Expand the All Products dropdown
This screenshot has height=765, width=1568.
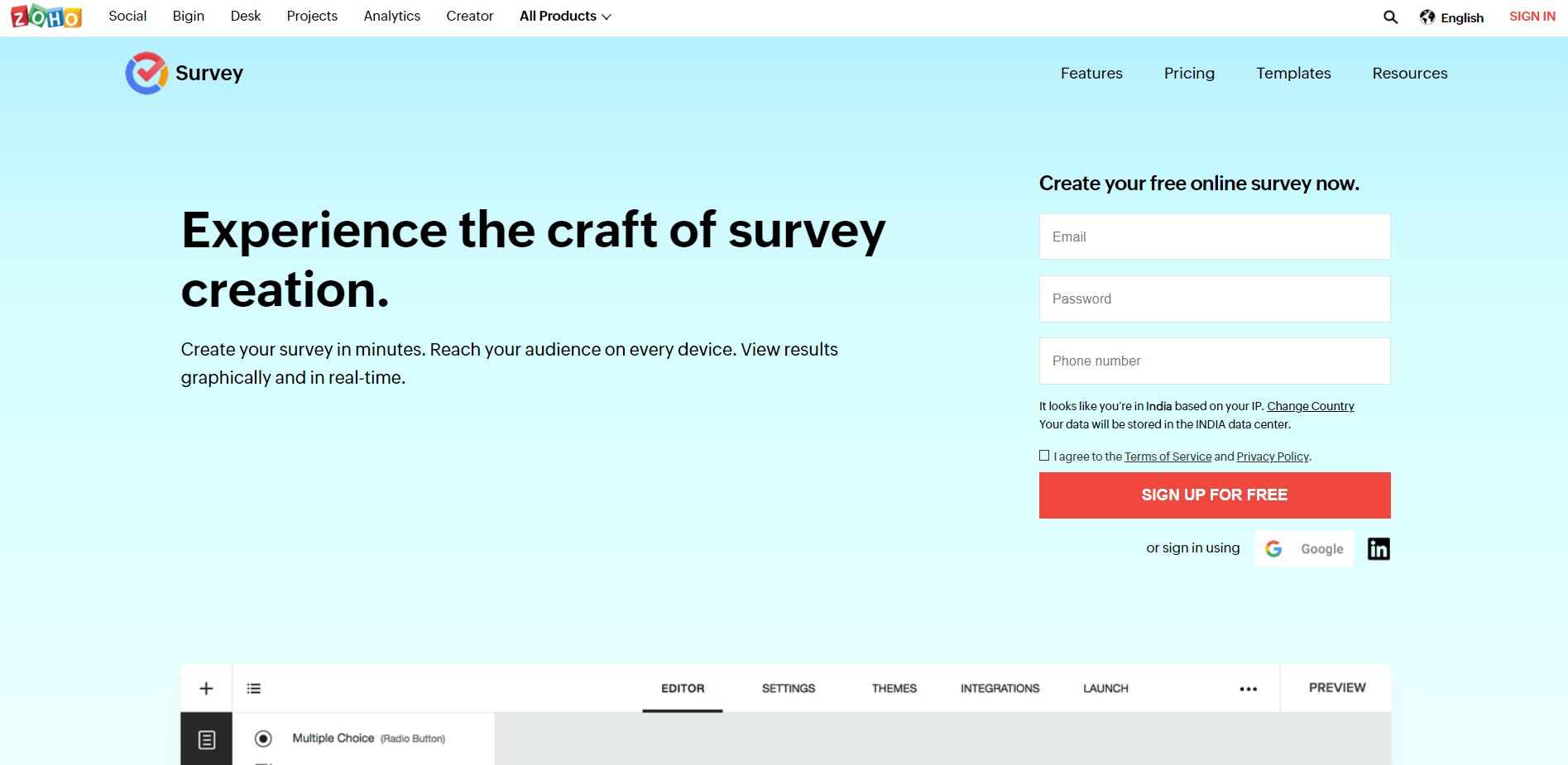click(x=565, y=16)
